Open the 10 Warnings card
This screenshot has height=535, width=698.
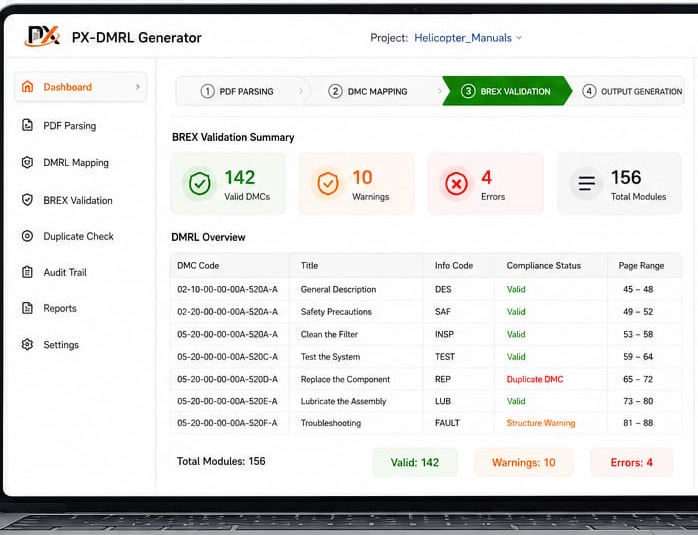357,183
